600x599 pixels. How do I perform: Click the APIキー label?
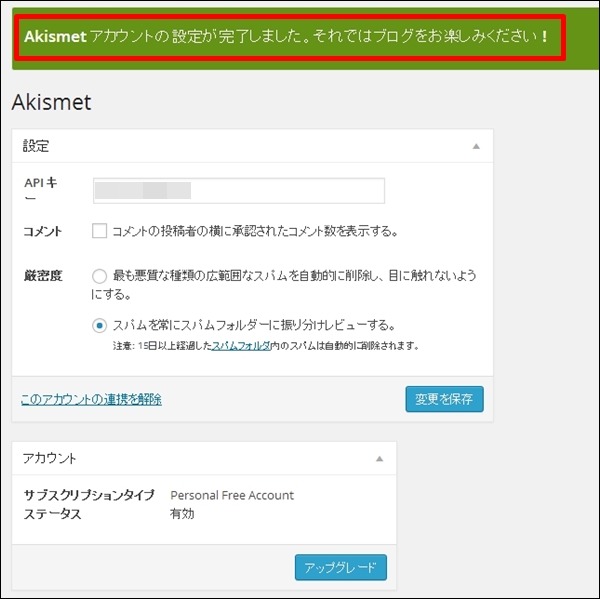point(41,189)
